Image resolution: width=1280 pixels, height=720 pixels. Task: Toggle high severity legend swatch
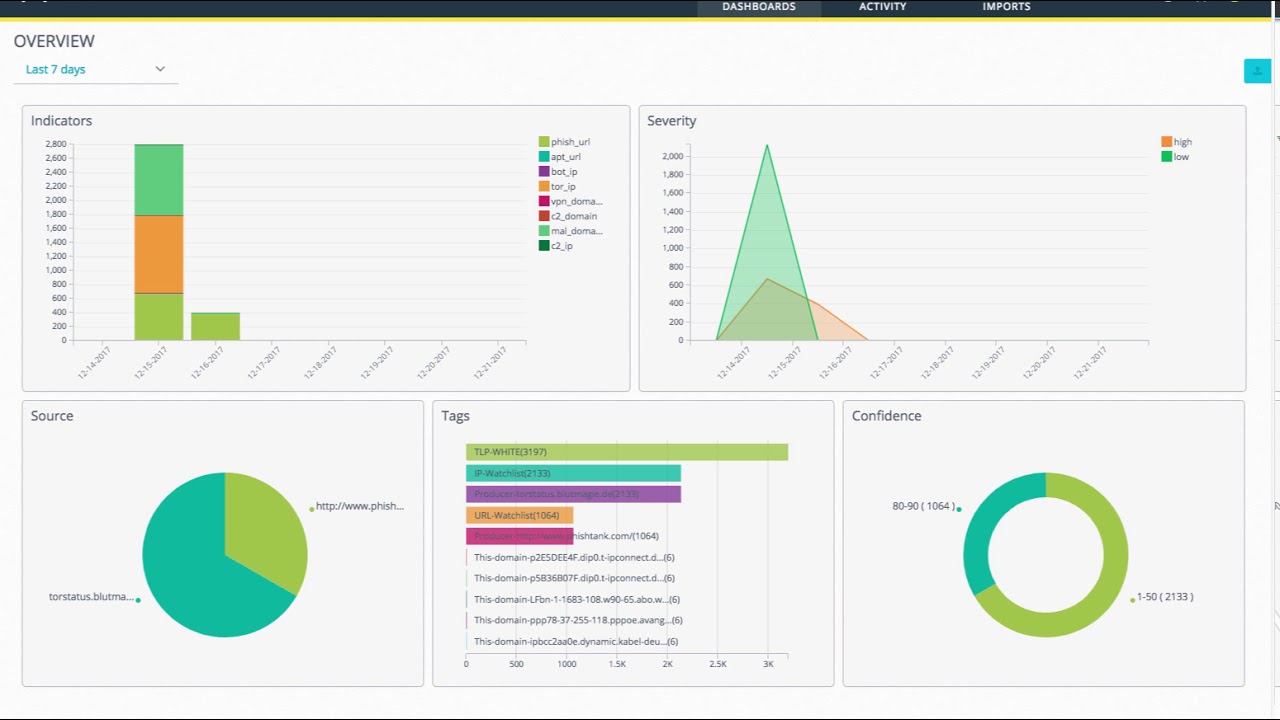[1166, 142]
